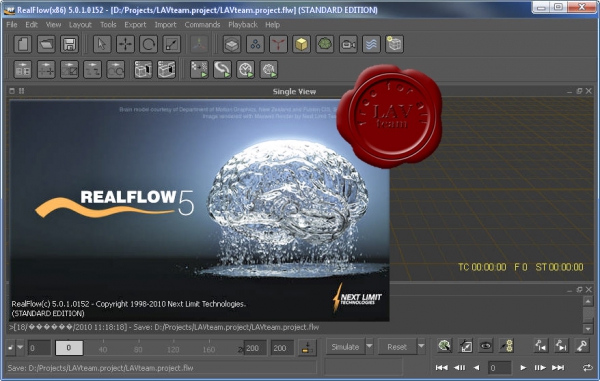Open the Commands menu
The height and width of the screenshot is (381, 600).
(202, 24)
